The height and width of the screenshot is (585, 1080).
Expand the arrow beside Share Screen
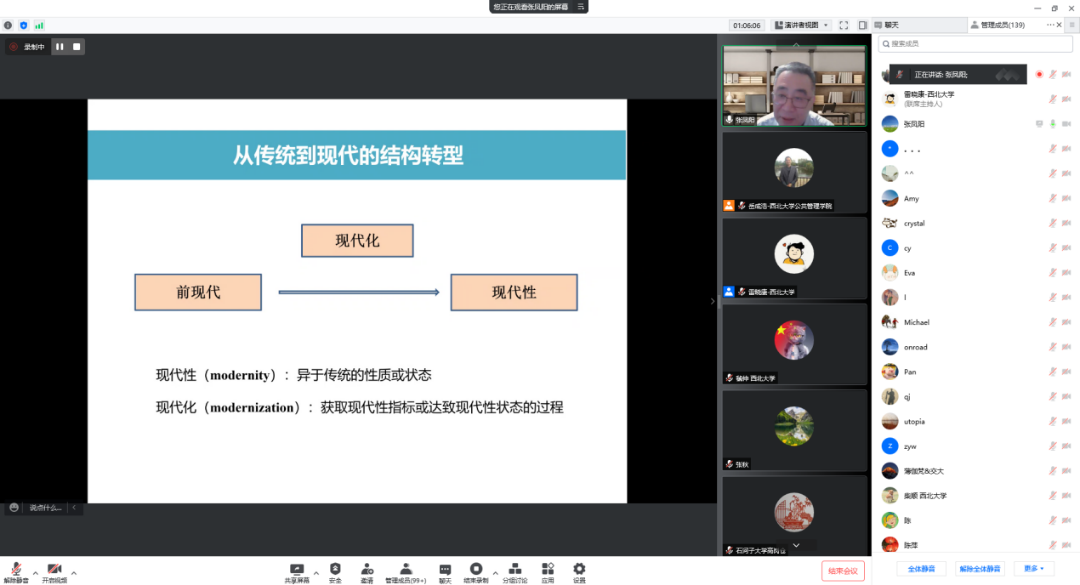(317, 573)
